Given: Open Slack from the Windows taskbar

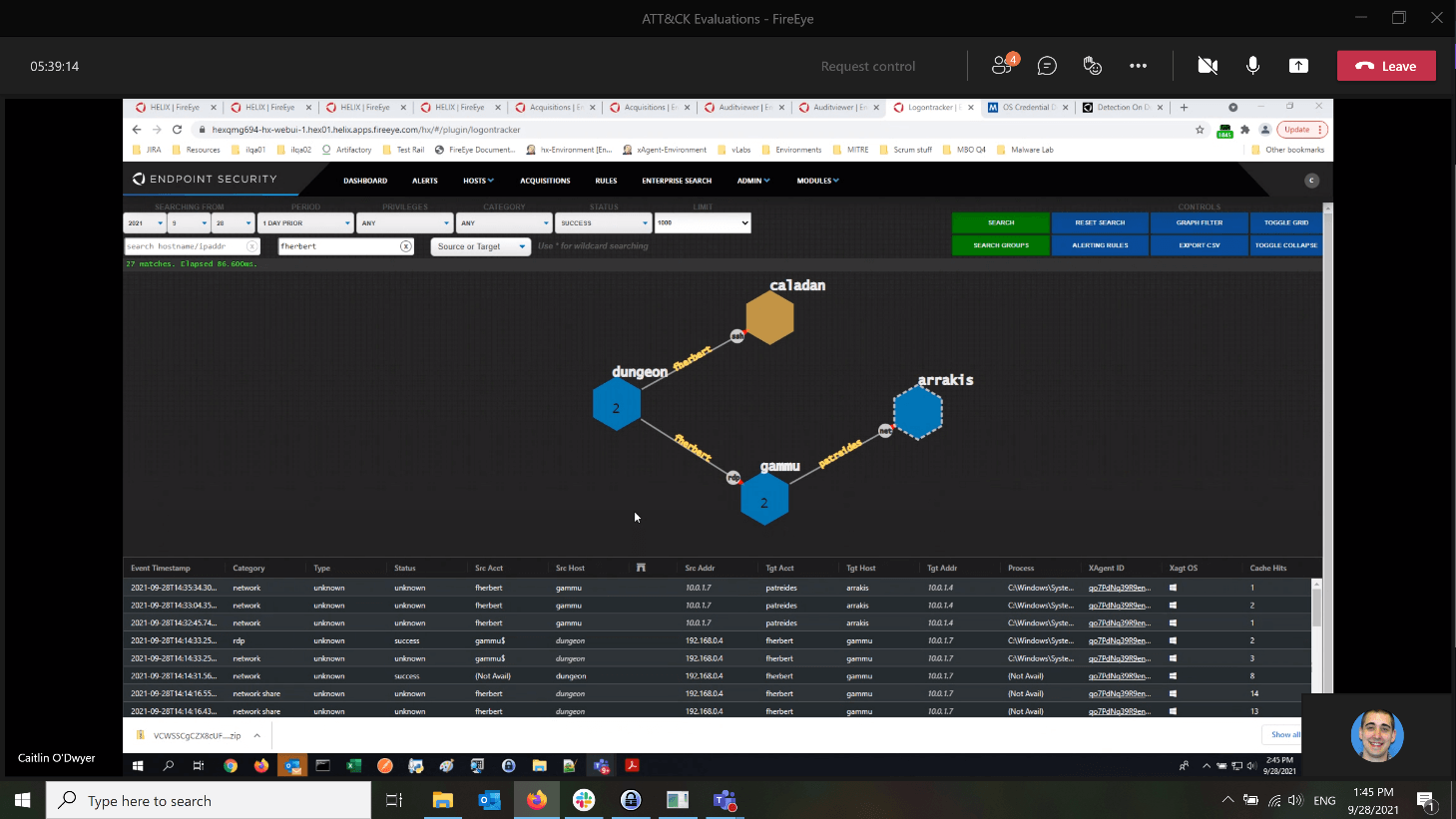Looking at the screenshot, I should 584,800.
